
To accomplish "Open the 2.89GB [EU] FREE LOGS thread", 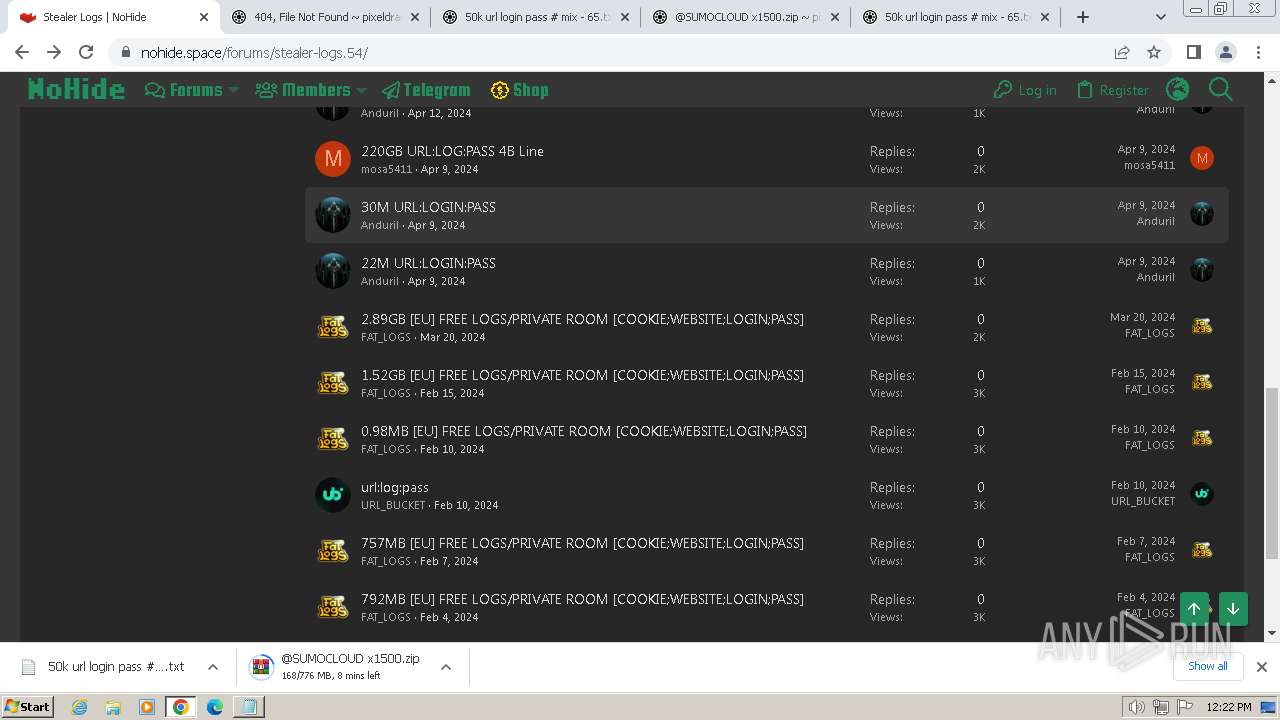I will pyautogui.click(x=582, y=319).
